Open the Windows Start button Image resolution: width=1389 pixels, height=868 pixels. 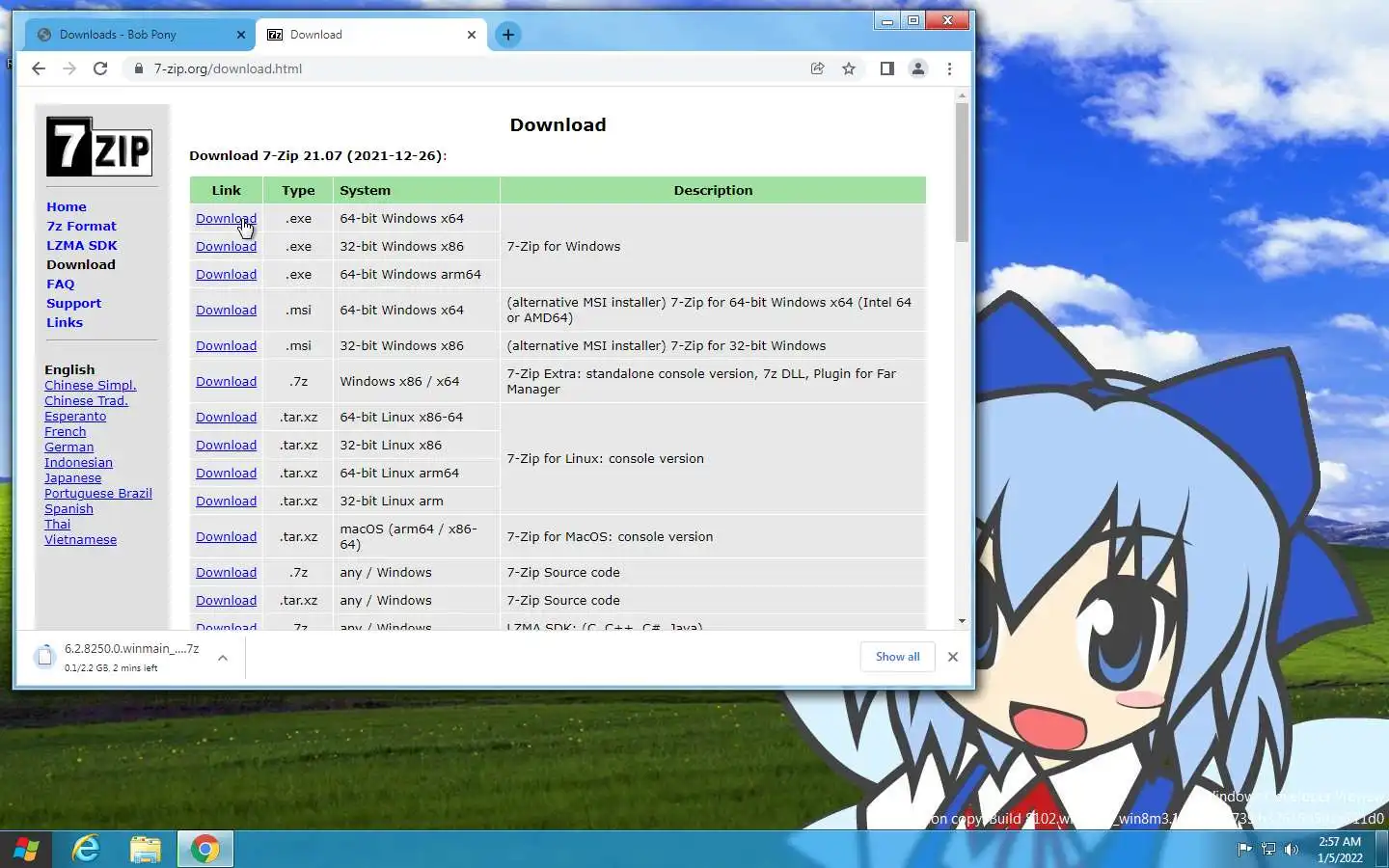click(26, 850)
